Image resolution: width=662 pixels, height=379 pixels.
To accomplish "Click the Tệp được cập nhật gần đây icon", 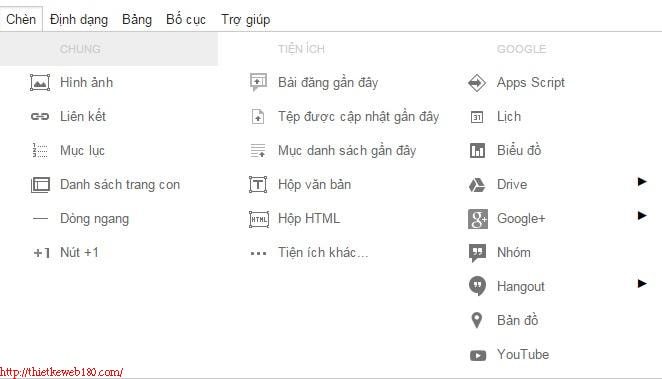I will click(x=258, y=116).
